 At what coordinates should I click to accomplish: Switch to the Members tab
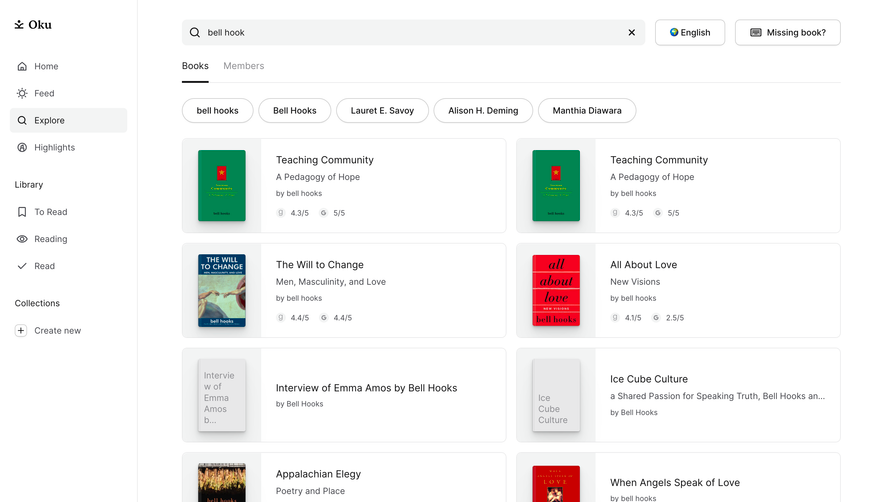(x=243, y=66)
